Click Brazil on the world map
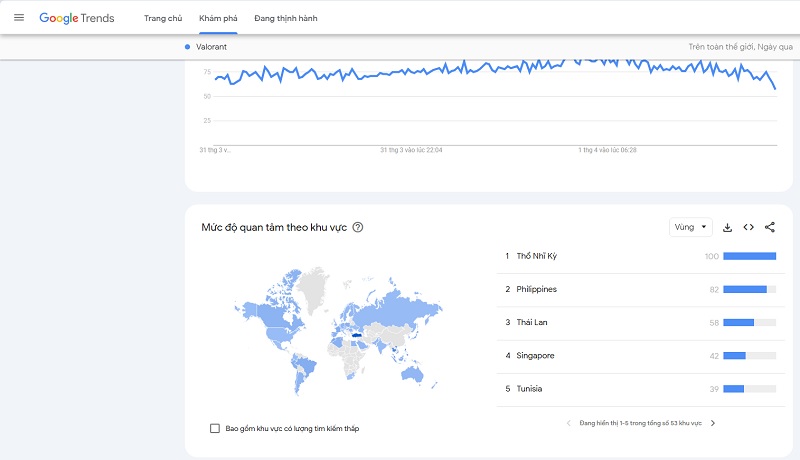Viewport: 800px width, 460px height. click(305, 364)
